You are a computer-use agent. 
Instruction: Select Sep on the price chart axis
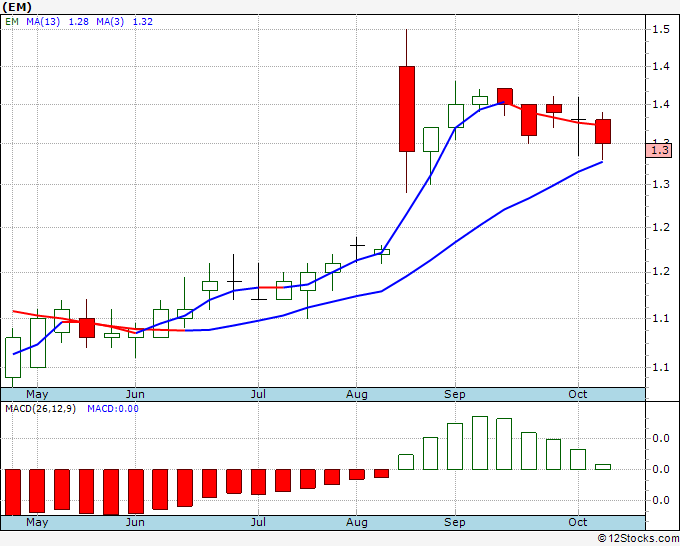454,394
